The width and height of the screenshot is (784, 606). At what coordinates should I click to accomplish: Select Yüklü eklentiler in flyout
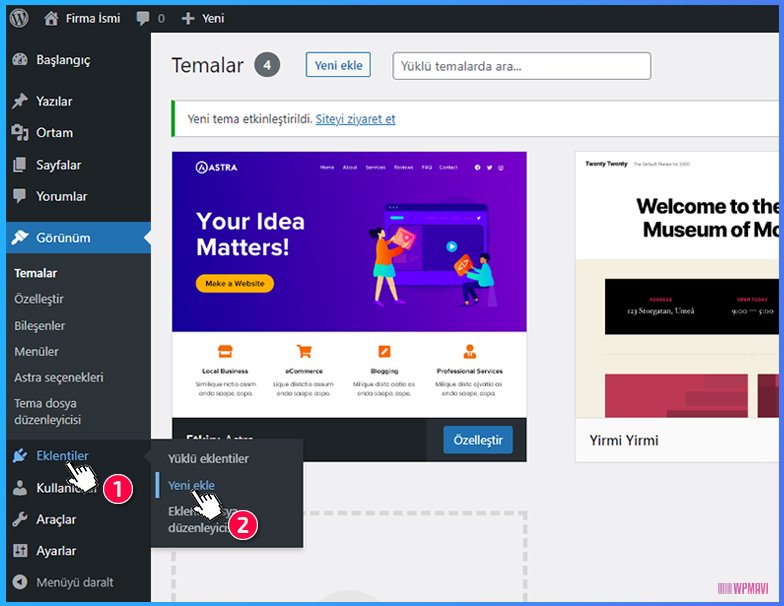[x=208, y=458]
